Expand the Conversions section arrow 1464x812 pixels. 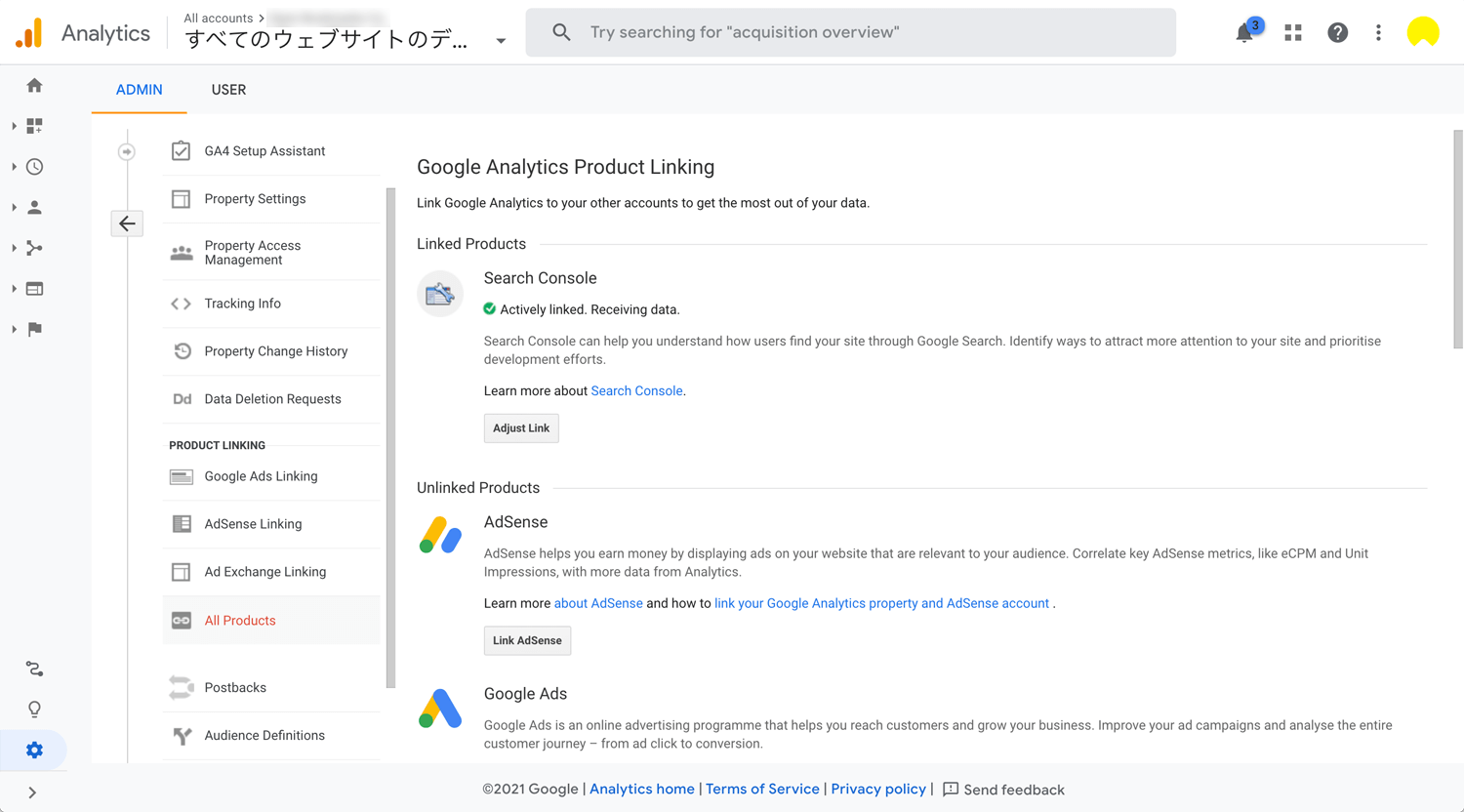pos(14,329)
